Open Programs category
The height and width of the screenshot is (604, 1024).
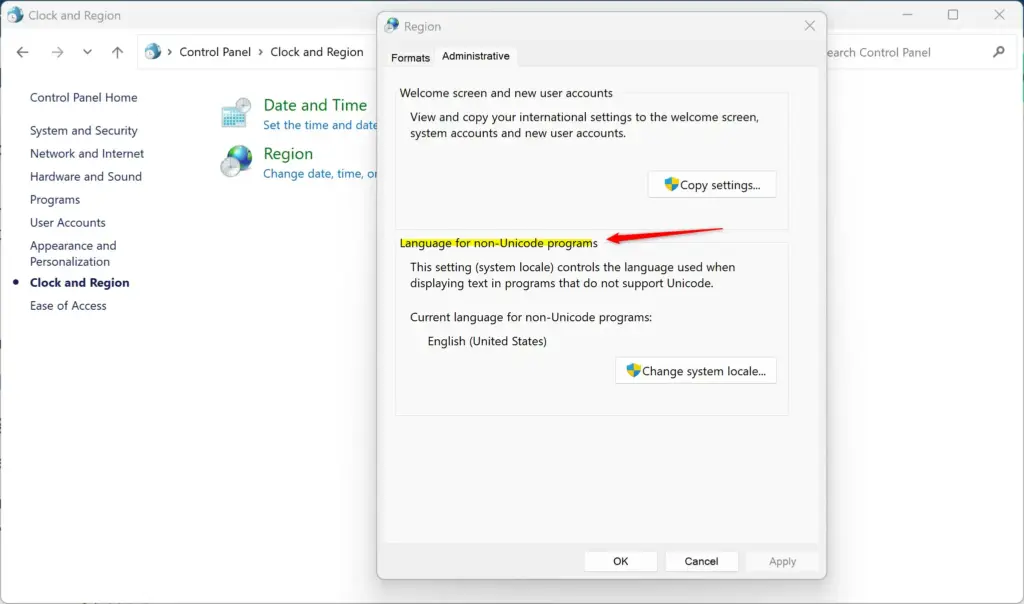click(x=55, y=200)
